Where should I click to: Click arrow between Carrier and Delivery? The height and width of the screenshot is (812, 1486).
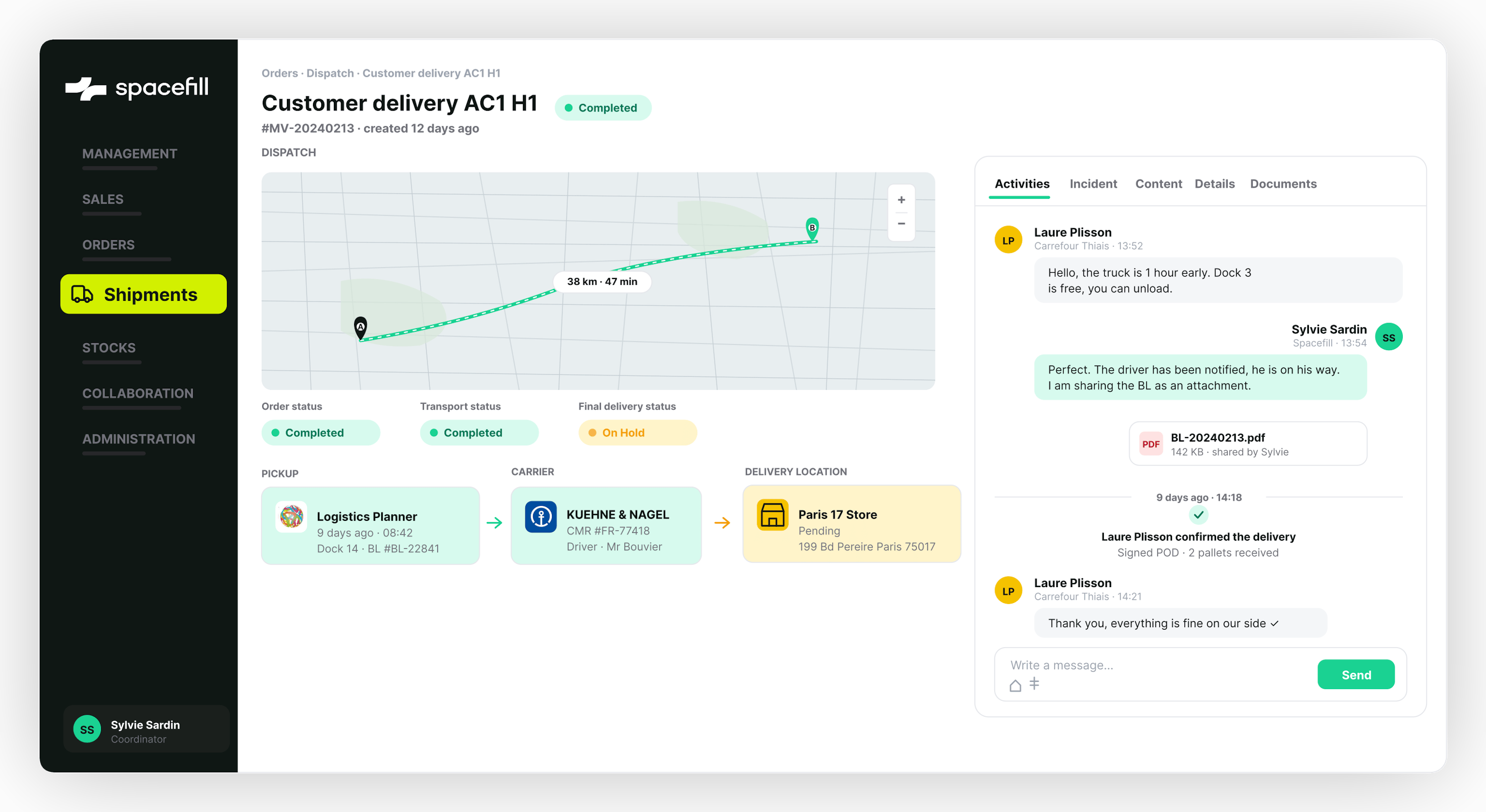[x=722, y=523]
